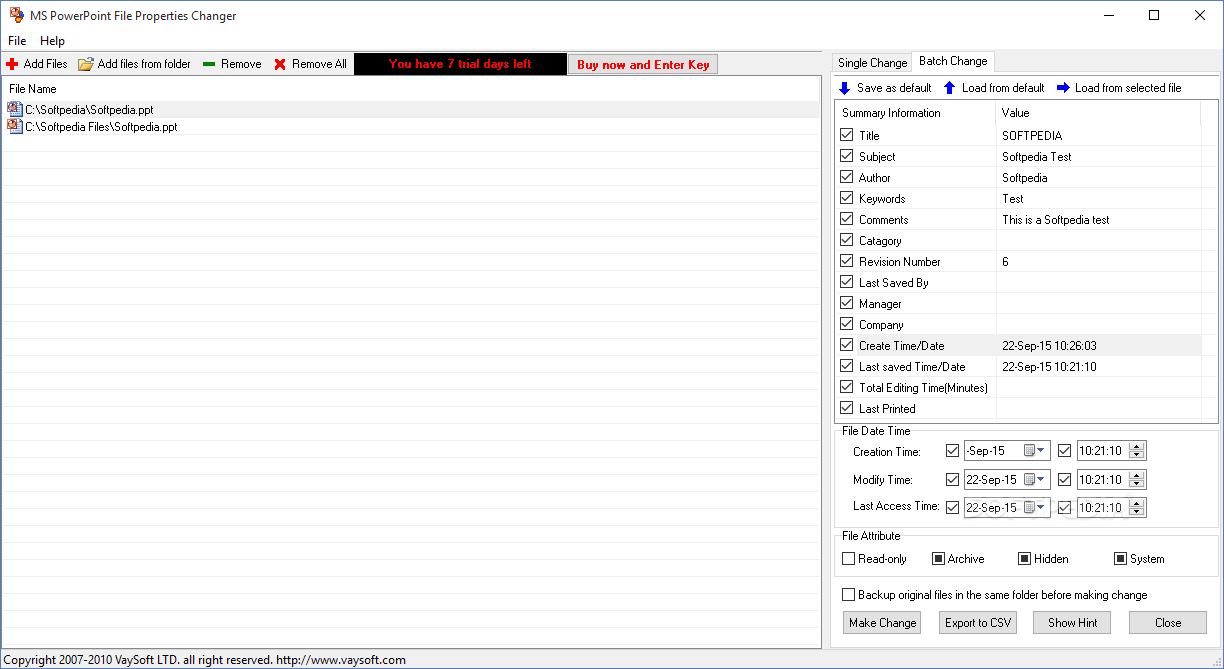Click the Load from selected file arrow icon
The width and height of the screenshot is (1224, 669).
coord(1063,88)
